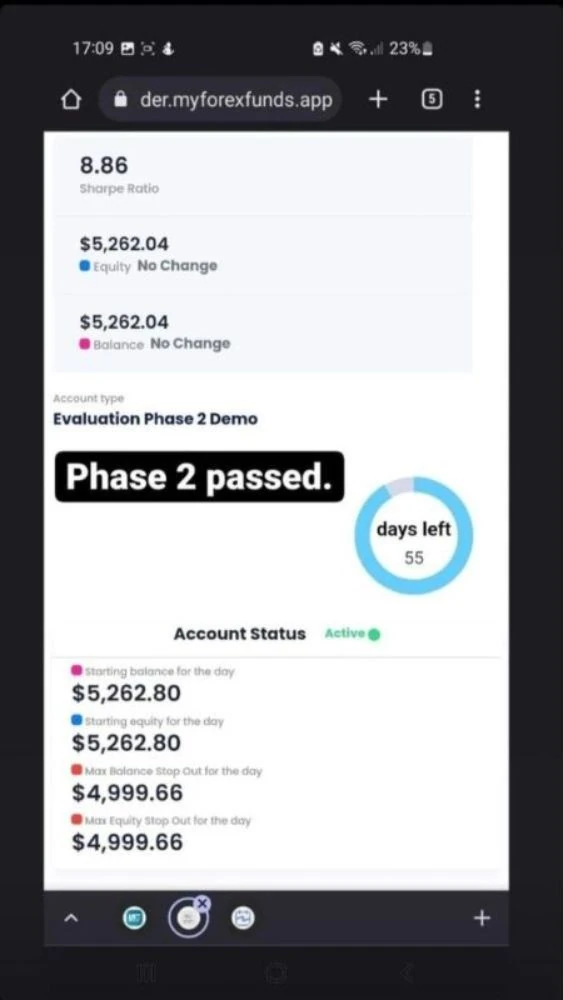This screenshot has width=563, height=1000.
Task: Tap the plus icon in bottom bar
Action: coord(481,918)
